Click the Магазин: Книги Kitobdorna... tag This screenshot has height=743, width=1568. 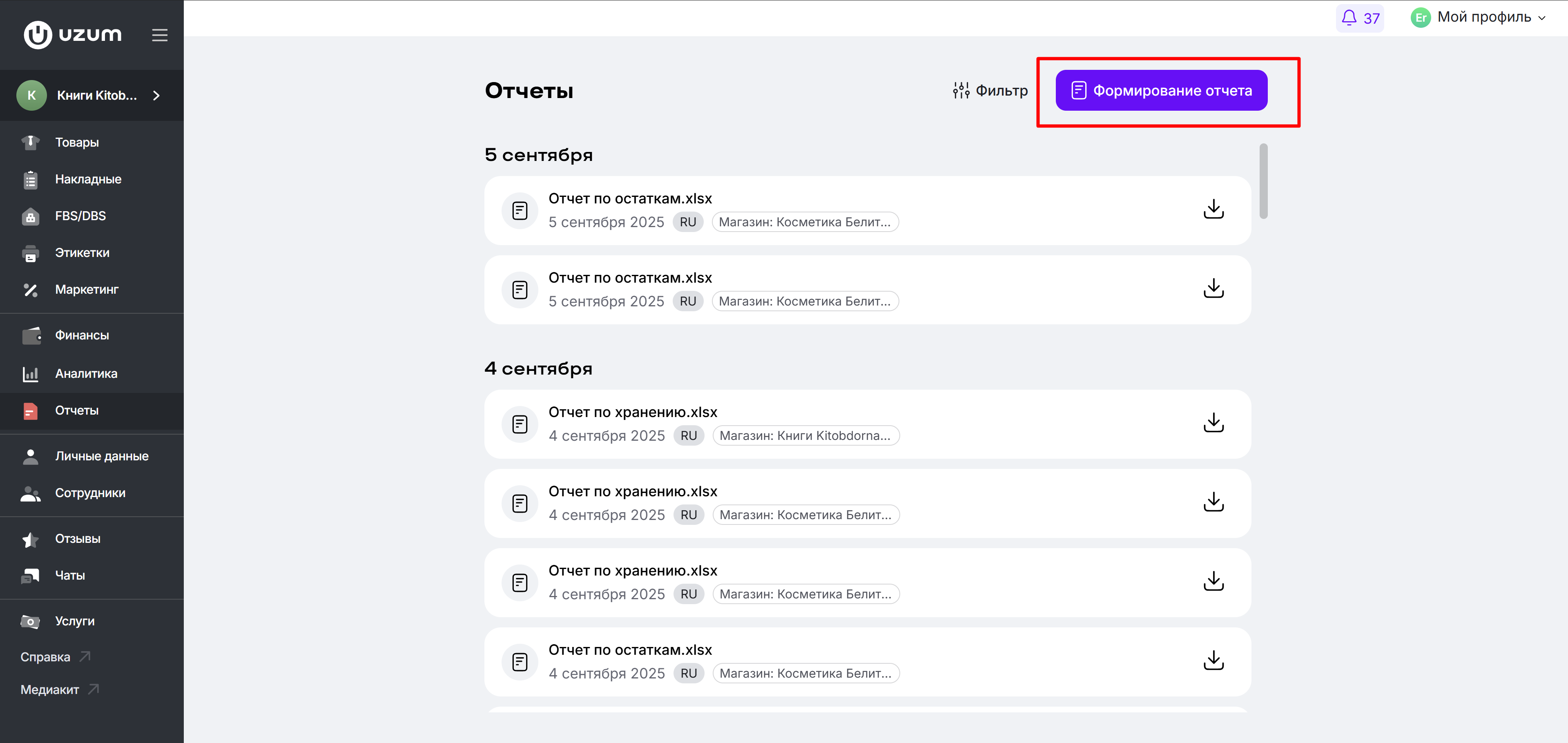(x=805, y=436)
